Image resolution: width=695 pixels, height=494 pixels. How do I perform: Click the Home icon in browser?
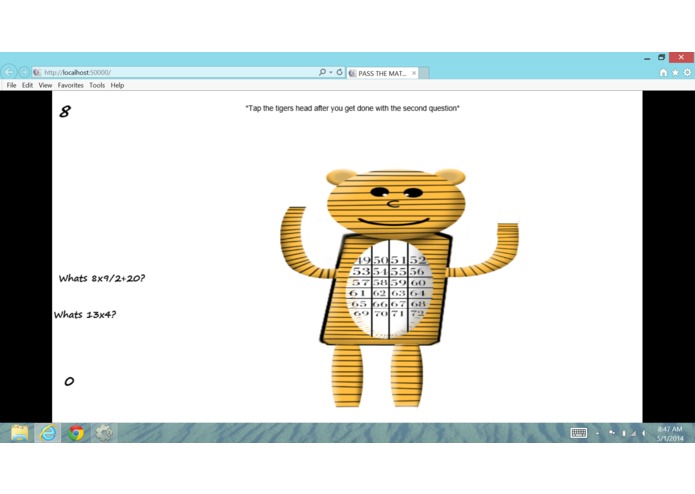[663, 72]
